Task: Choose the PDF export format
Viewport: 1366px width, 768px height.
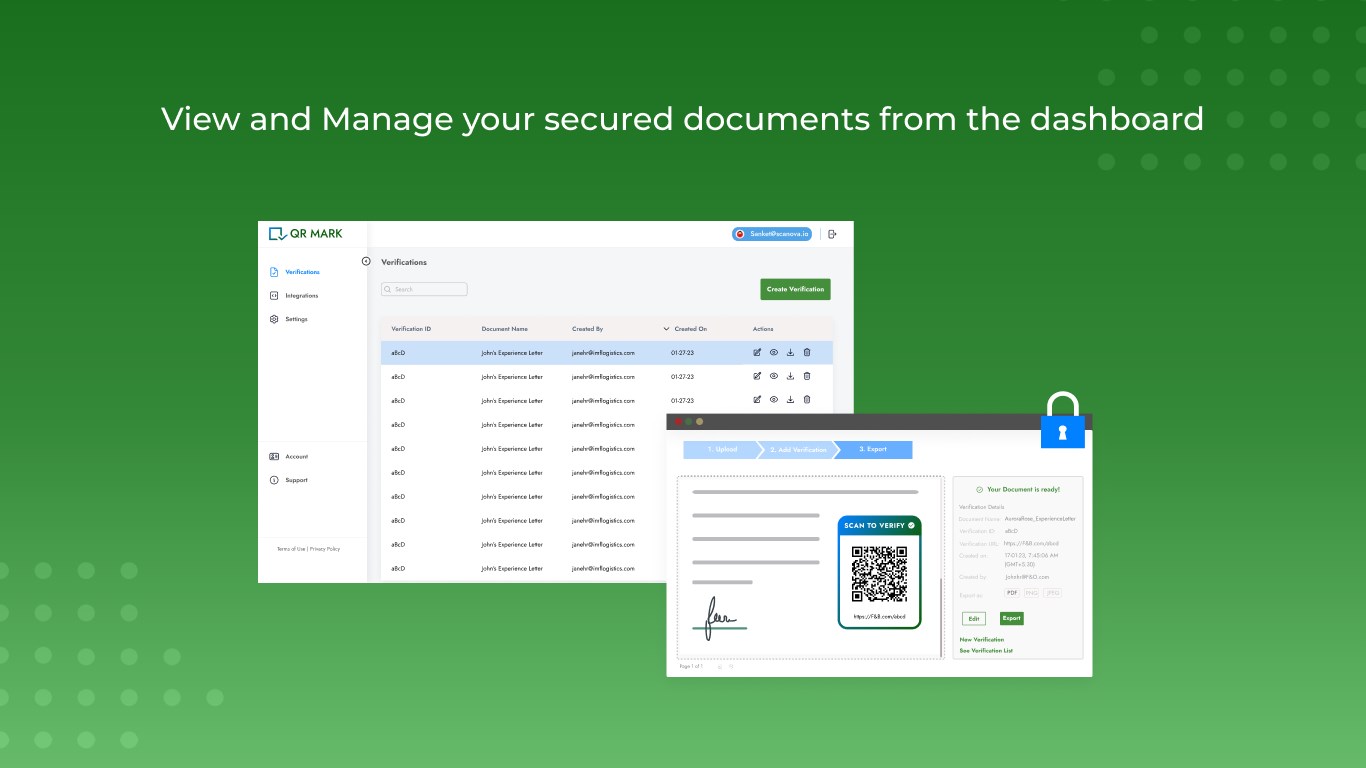Action: (1013, 593)
